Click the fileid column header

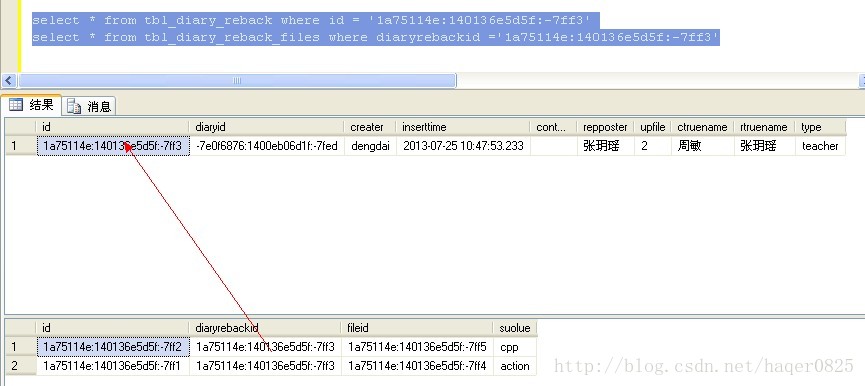417,328
